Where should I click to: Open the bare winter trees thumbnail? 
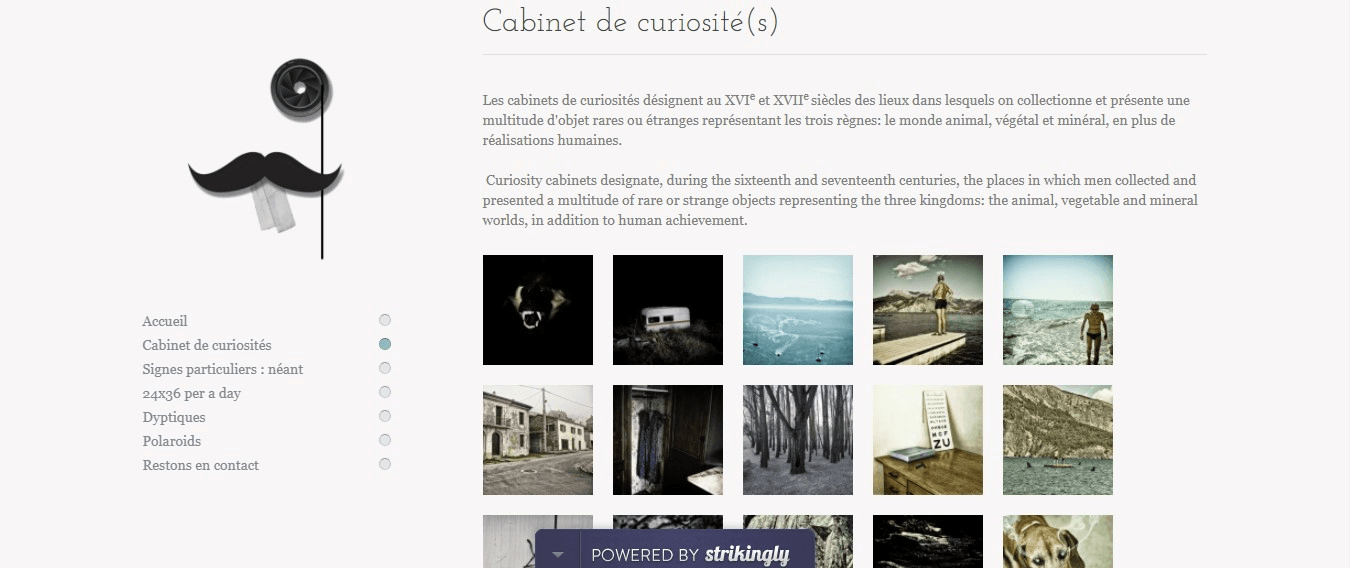798,440
